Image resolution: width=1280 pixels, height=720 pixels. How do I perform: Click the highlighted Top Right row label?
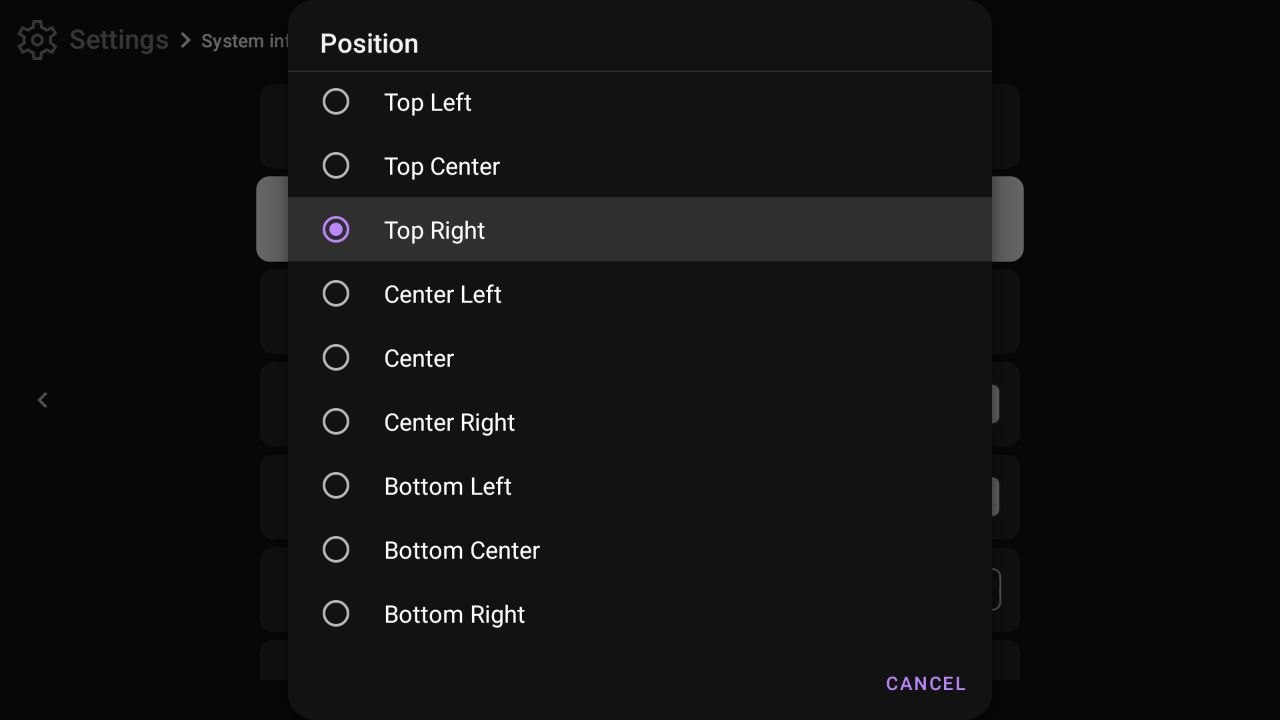pyautogui.click(x=434, y=230)
